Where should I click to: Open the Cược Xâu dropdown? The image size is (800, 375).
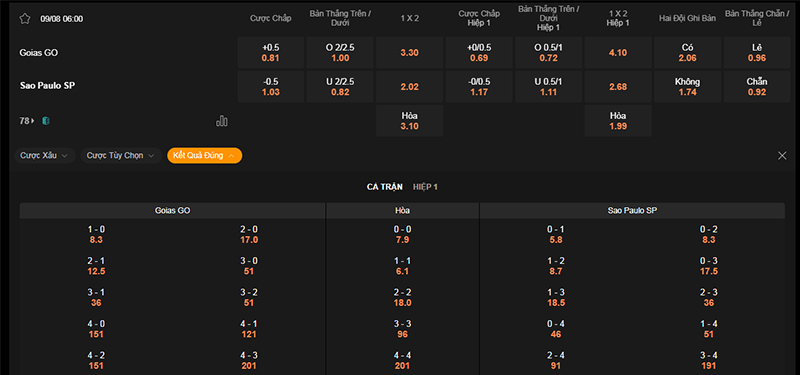[x=45, y=156]
